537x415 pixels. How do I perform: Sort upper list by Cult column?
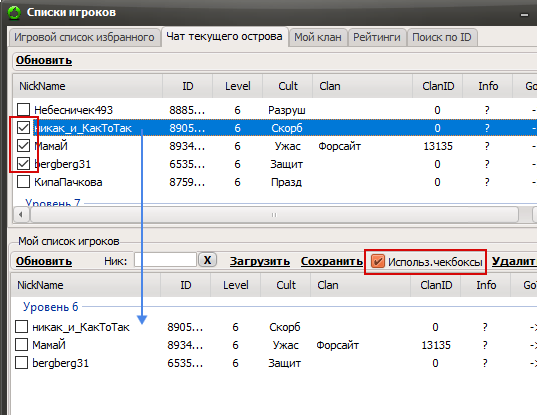pyautogui.click(x=288, y=86)
